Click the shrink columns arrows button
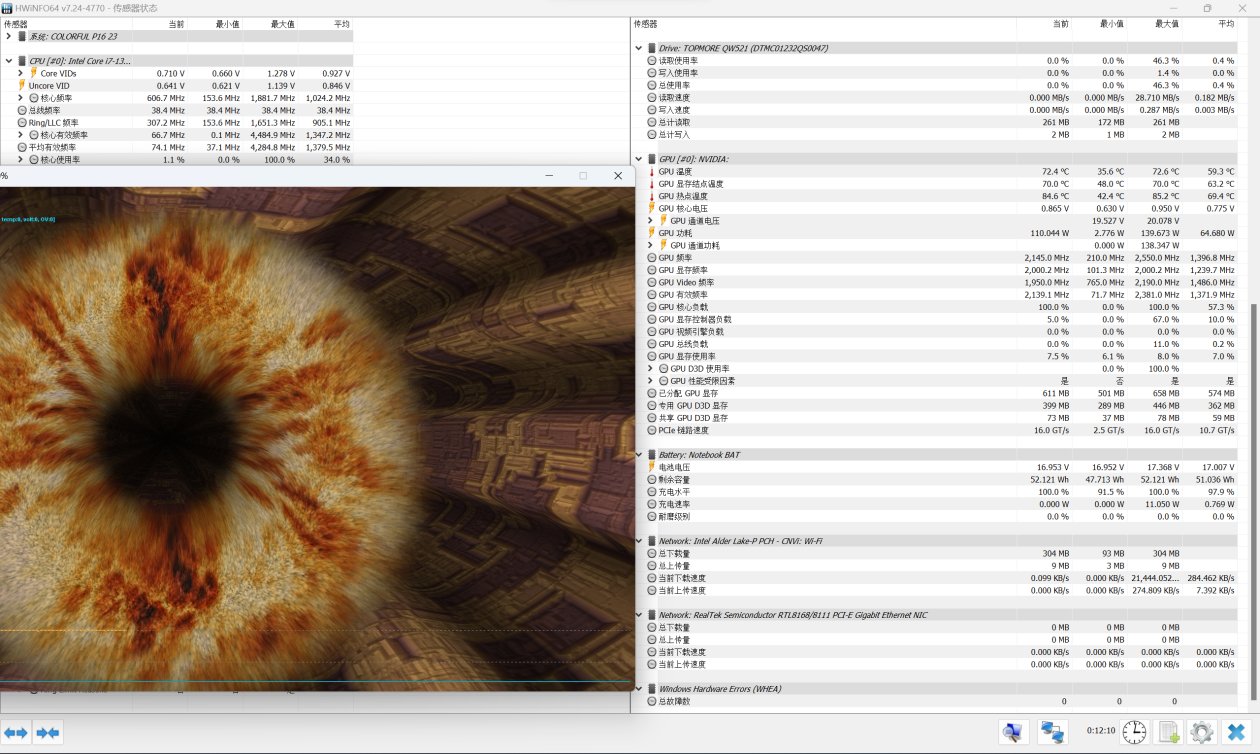Image resolution: width=1260 pixels, height=754 pixels. 48,733
